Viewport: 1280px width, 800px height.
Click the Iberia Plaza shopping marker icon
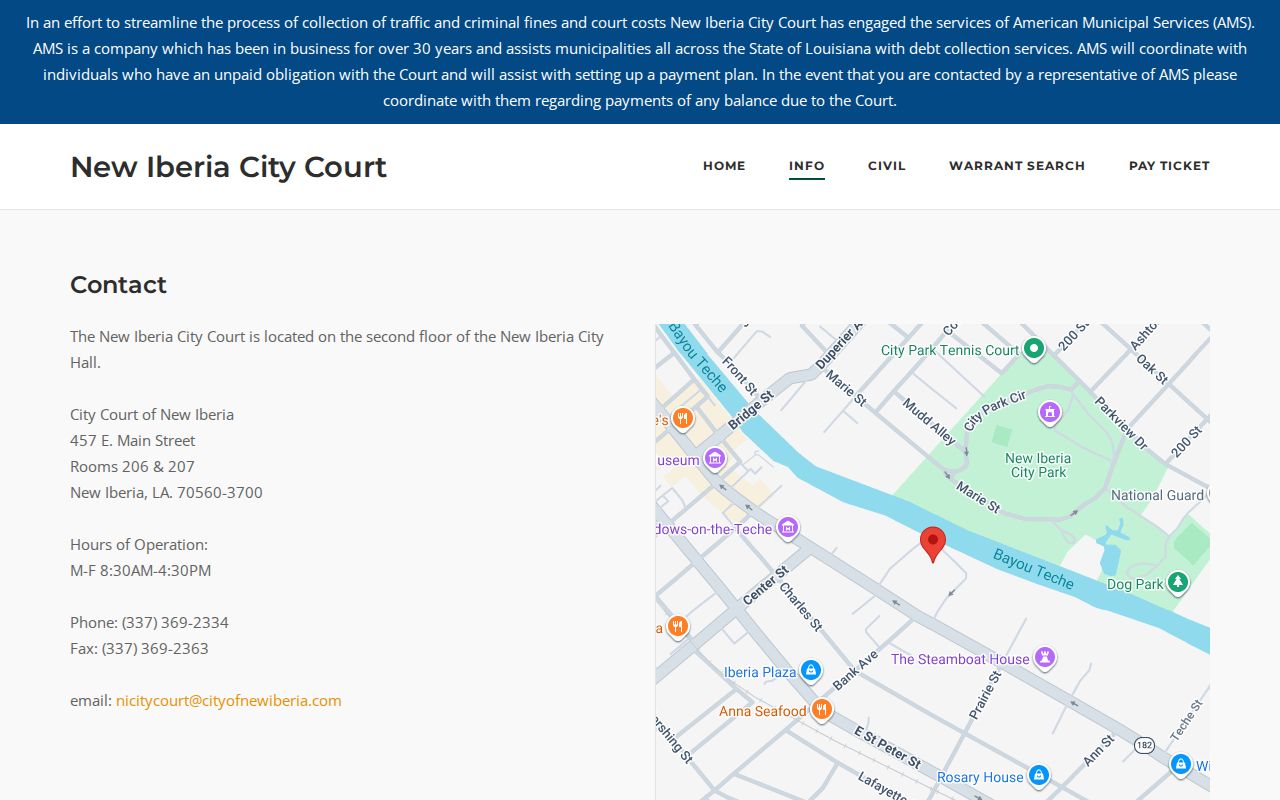coord(812,671)
